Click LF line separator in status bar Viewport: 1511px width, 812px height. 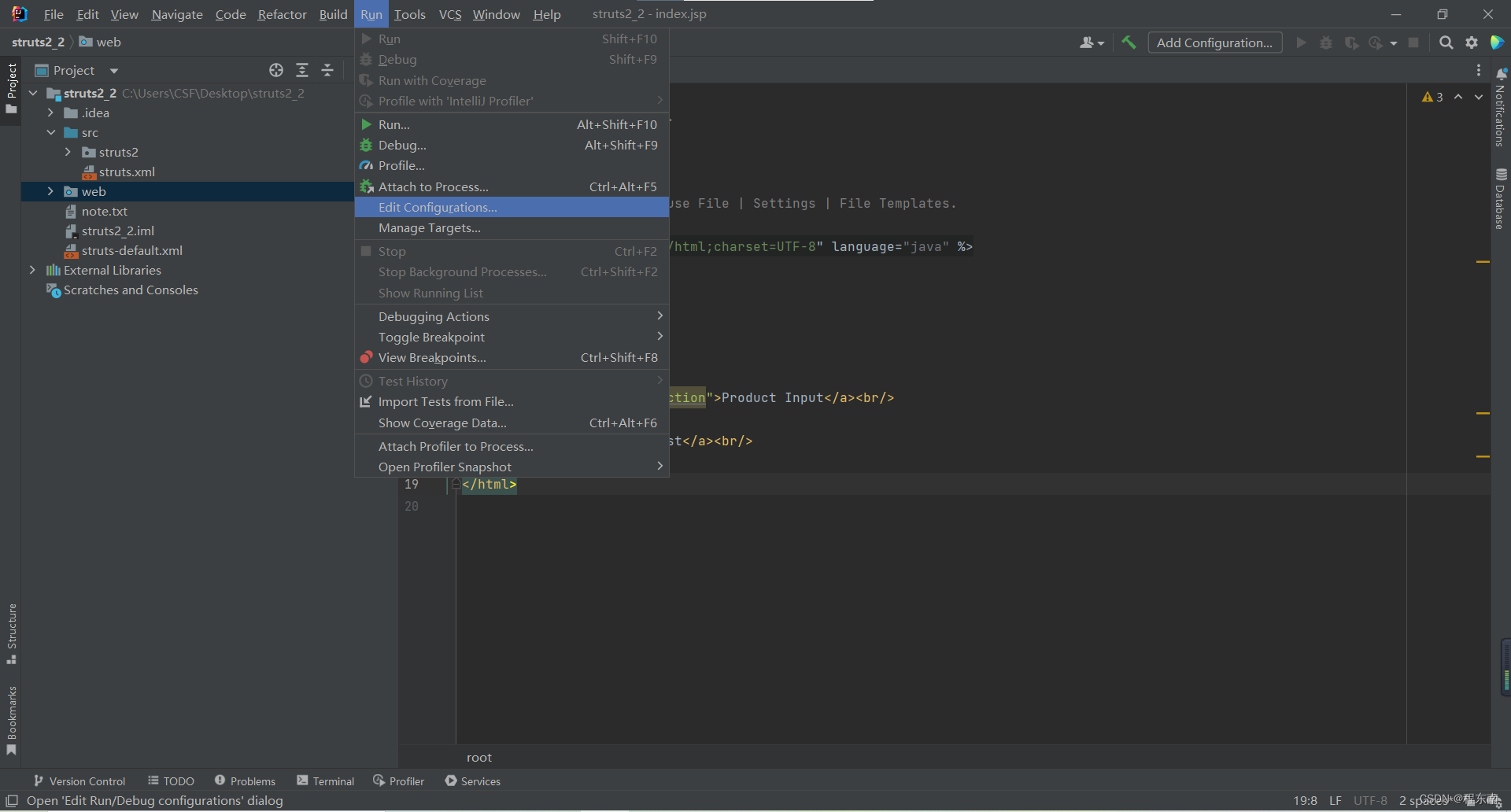pyautogui.click(x=1336, y=800)
